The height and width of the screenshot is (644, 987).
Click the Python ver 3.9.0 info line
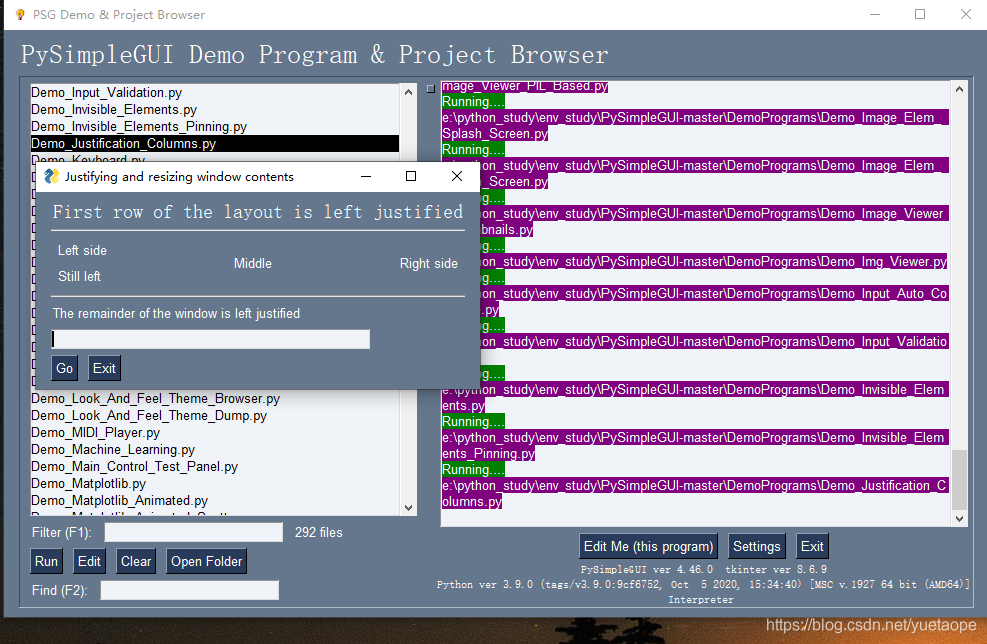(703, 584)
